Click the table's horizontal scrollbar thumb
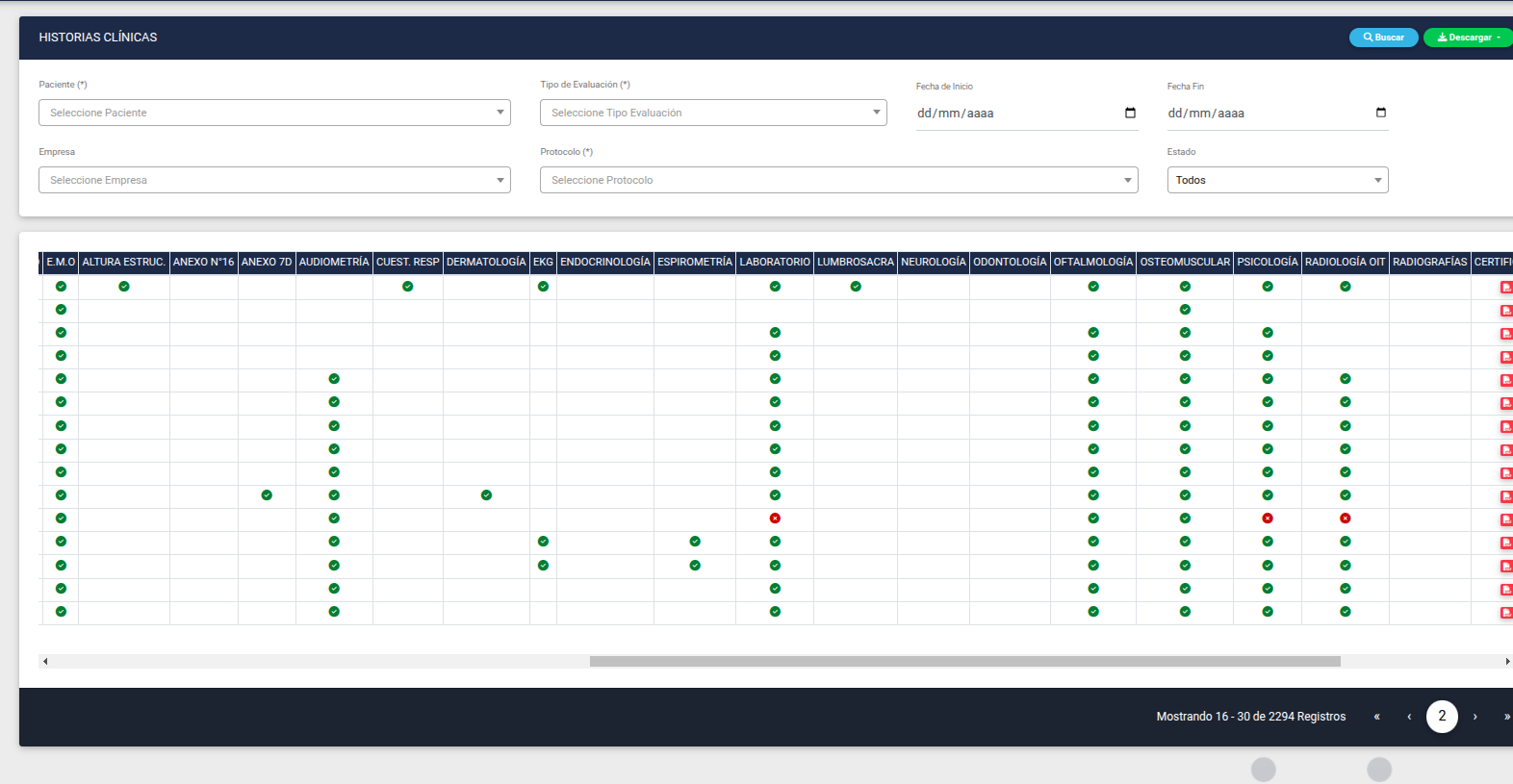The height and width of the screenshot is (784, 1513). click(964, 662)
